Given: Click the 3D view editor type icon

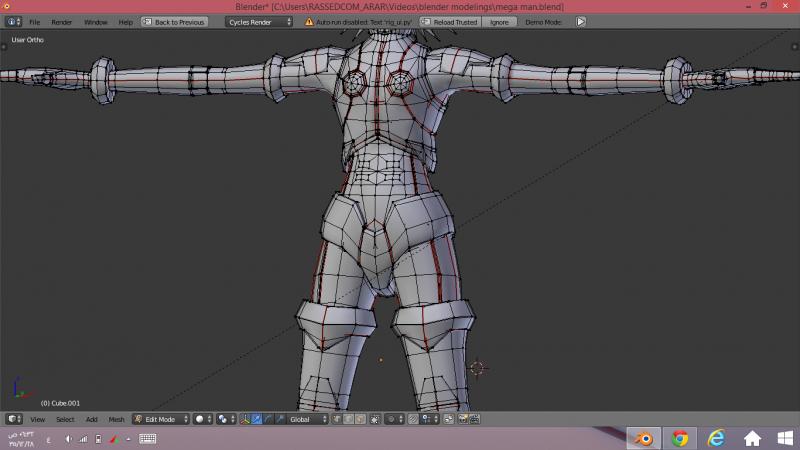Looking at the screenshot, I should coord(12,419).
